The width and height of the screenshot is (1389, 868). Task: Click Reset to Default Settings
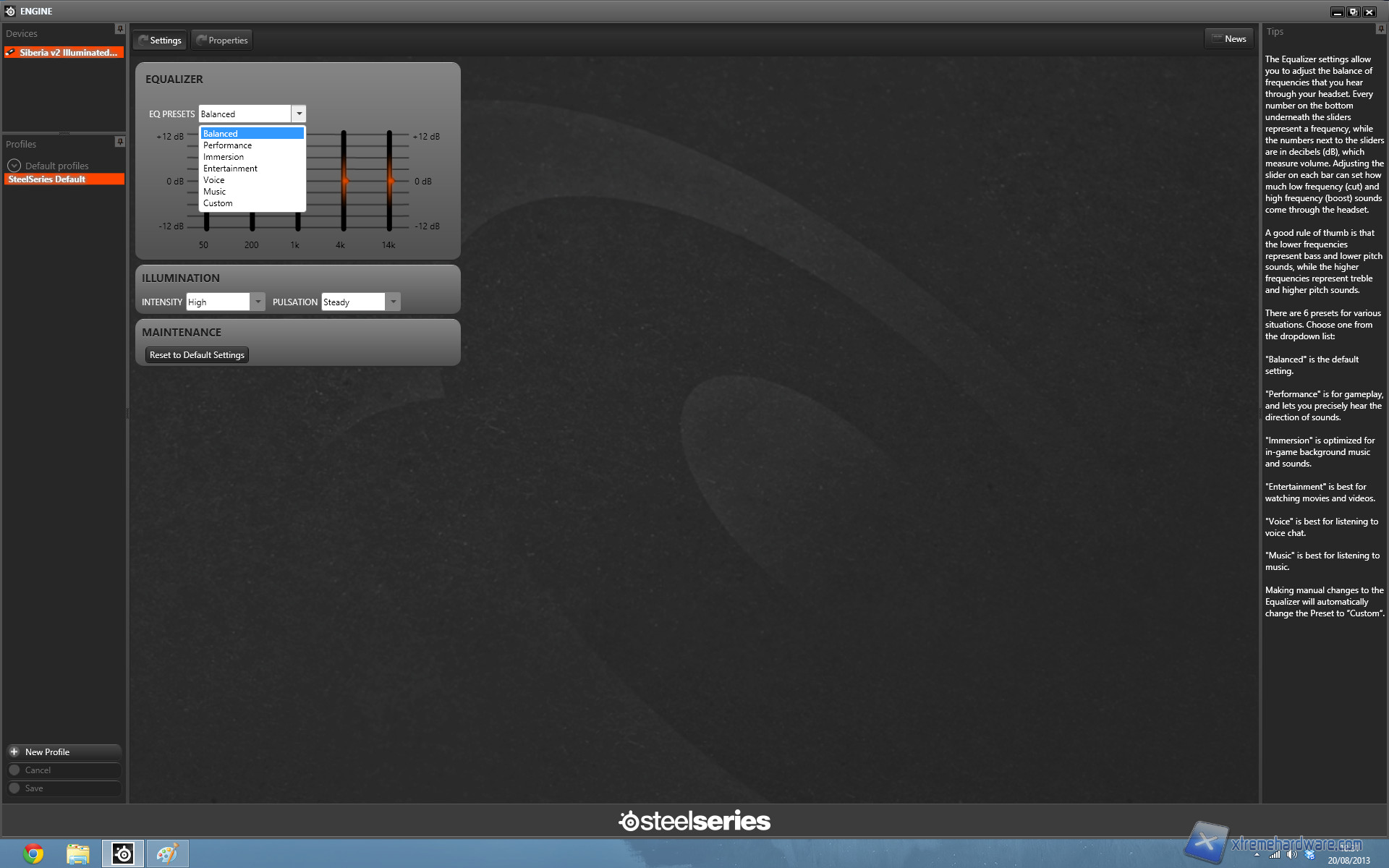(x=197, y=355)
